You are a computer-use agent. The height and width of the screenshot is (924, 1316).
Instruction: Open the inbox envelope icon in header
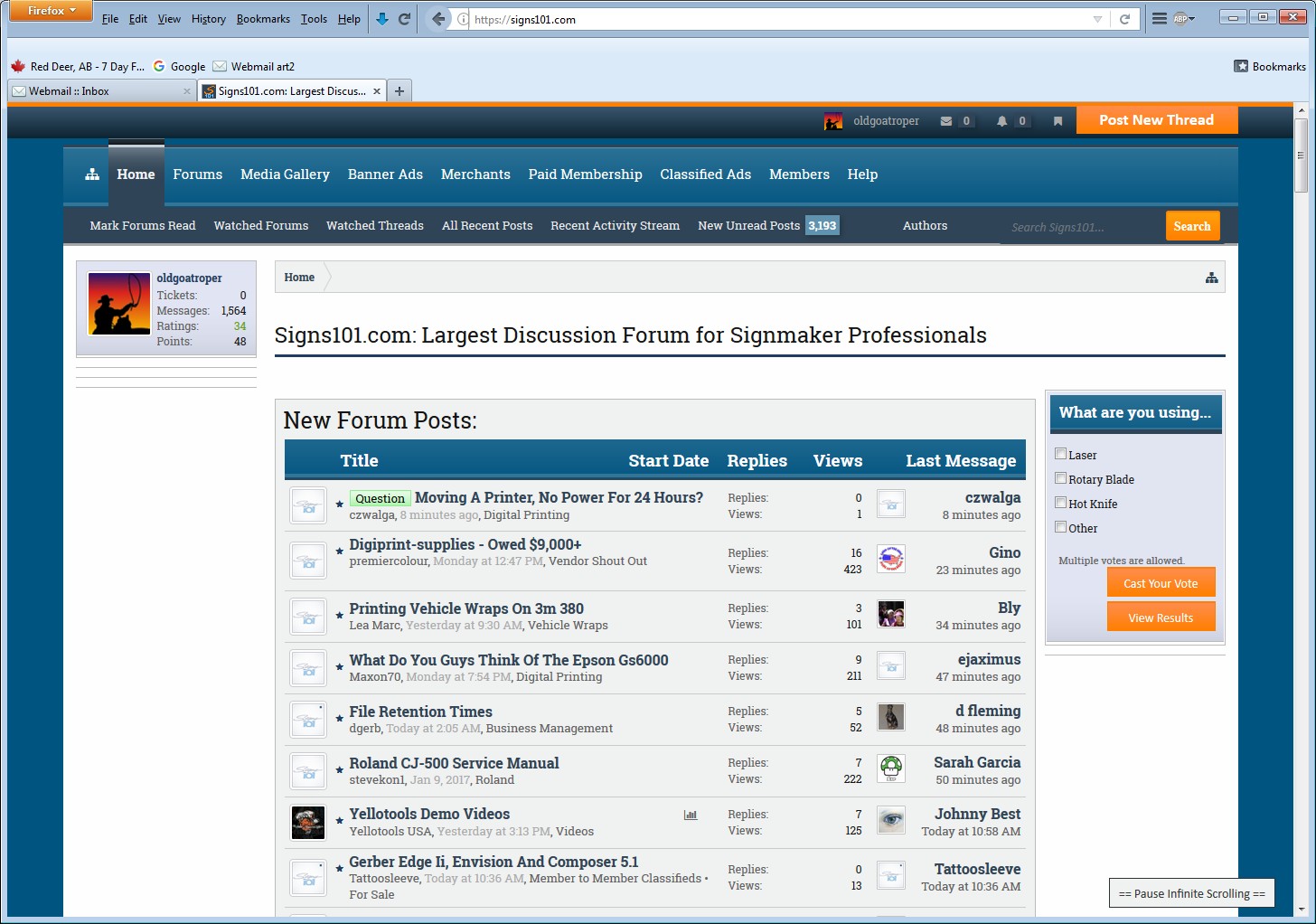pyautogui.click(x=946, y=121)
